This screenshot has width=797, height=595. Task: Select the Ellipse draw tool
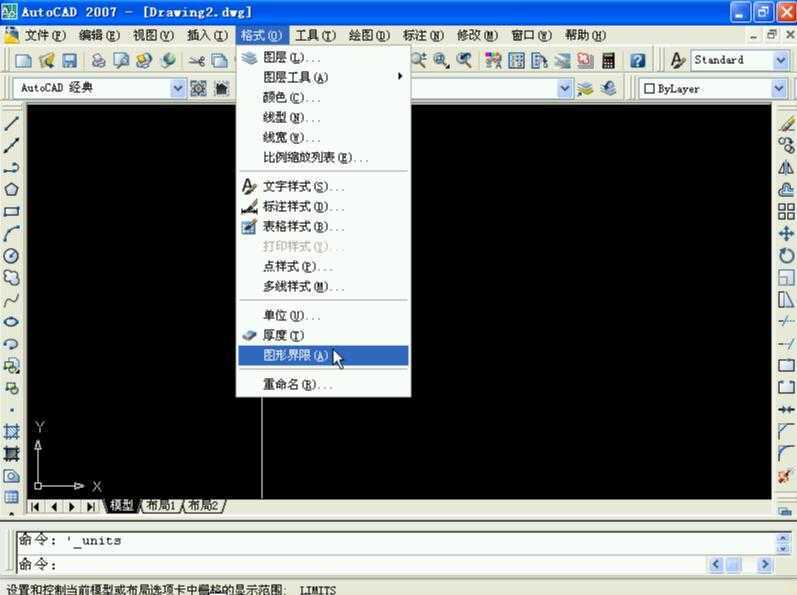coord(11,322)
